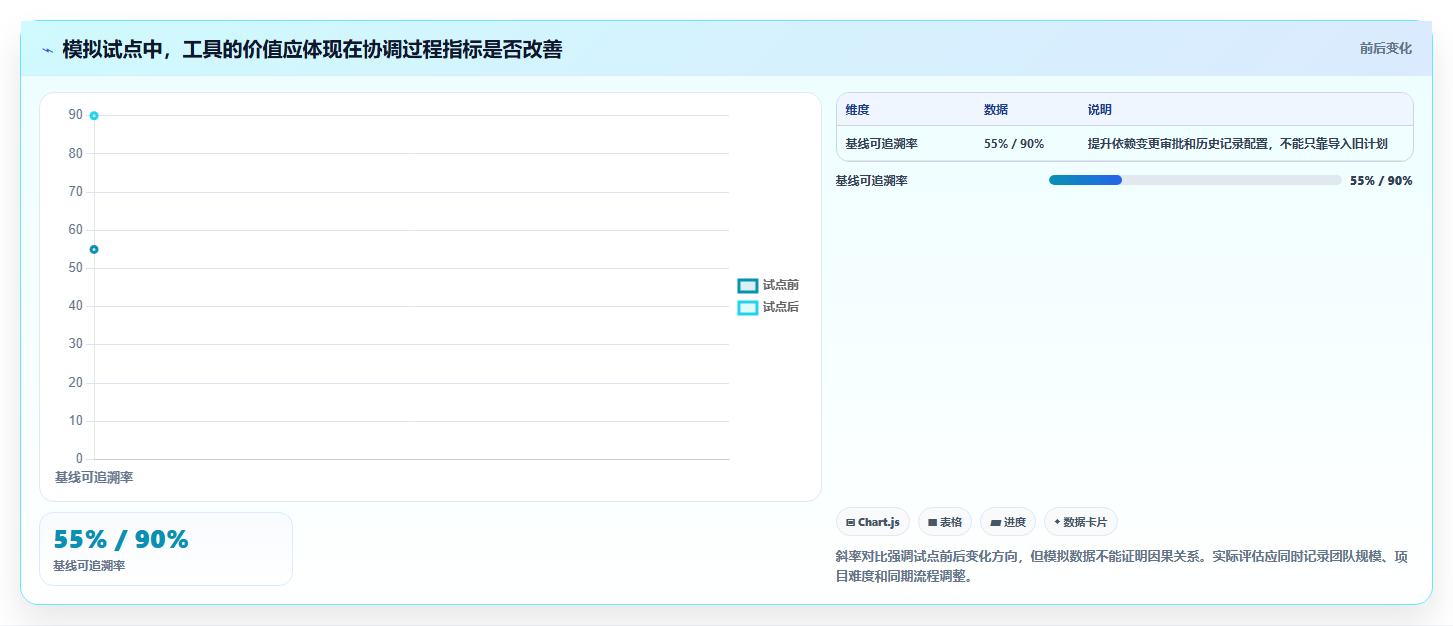This screenshot has height=626, width=1453.
Task: Click the 55% / 90% table cell
Action: tap(1014, 144)
